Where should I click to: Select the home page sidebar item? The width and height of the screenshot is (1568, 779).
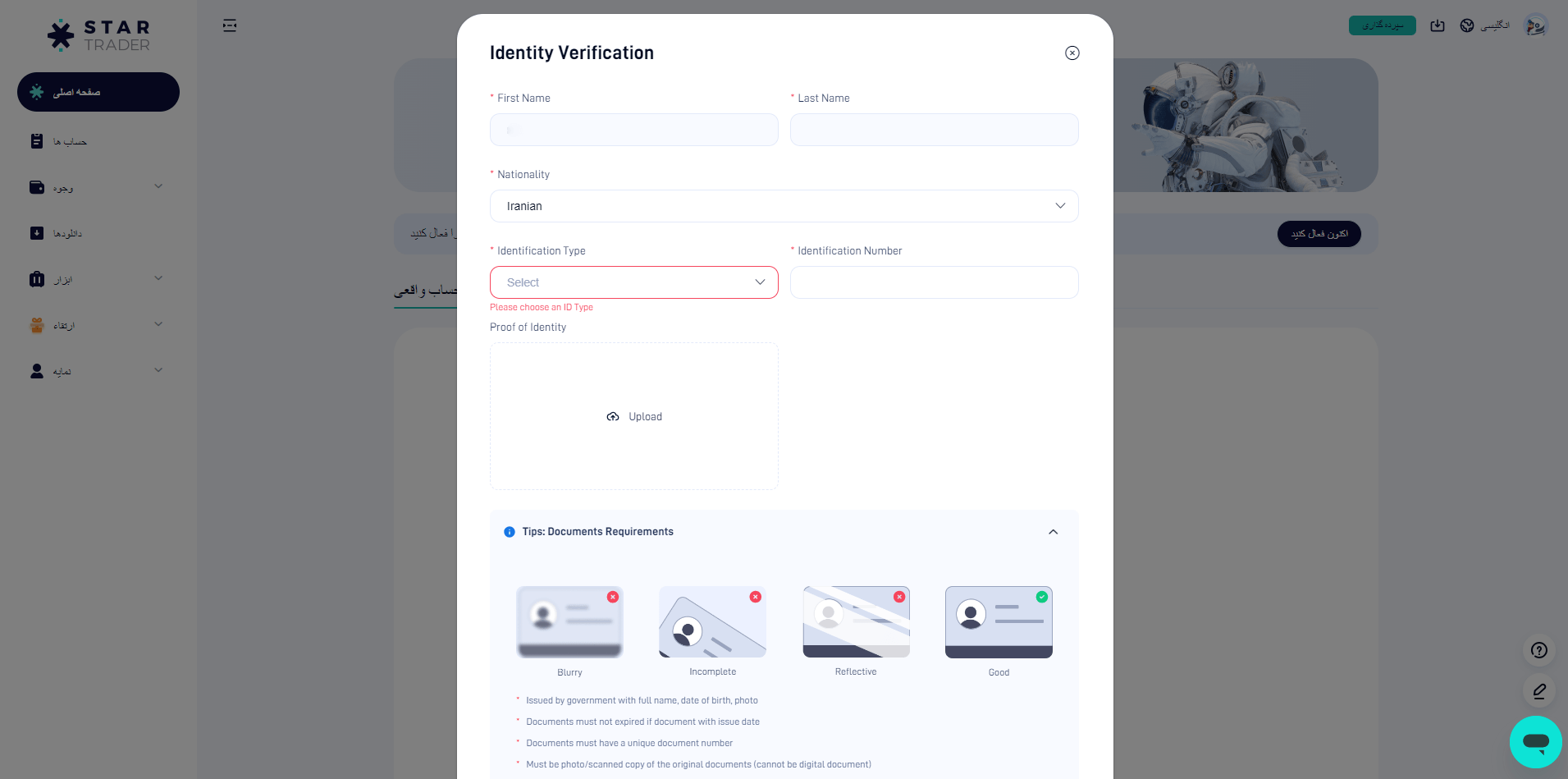[x=98, y=92]
